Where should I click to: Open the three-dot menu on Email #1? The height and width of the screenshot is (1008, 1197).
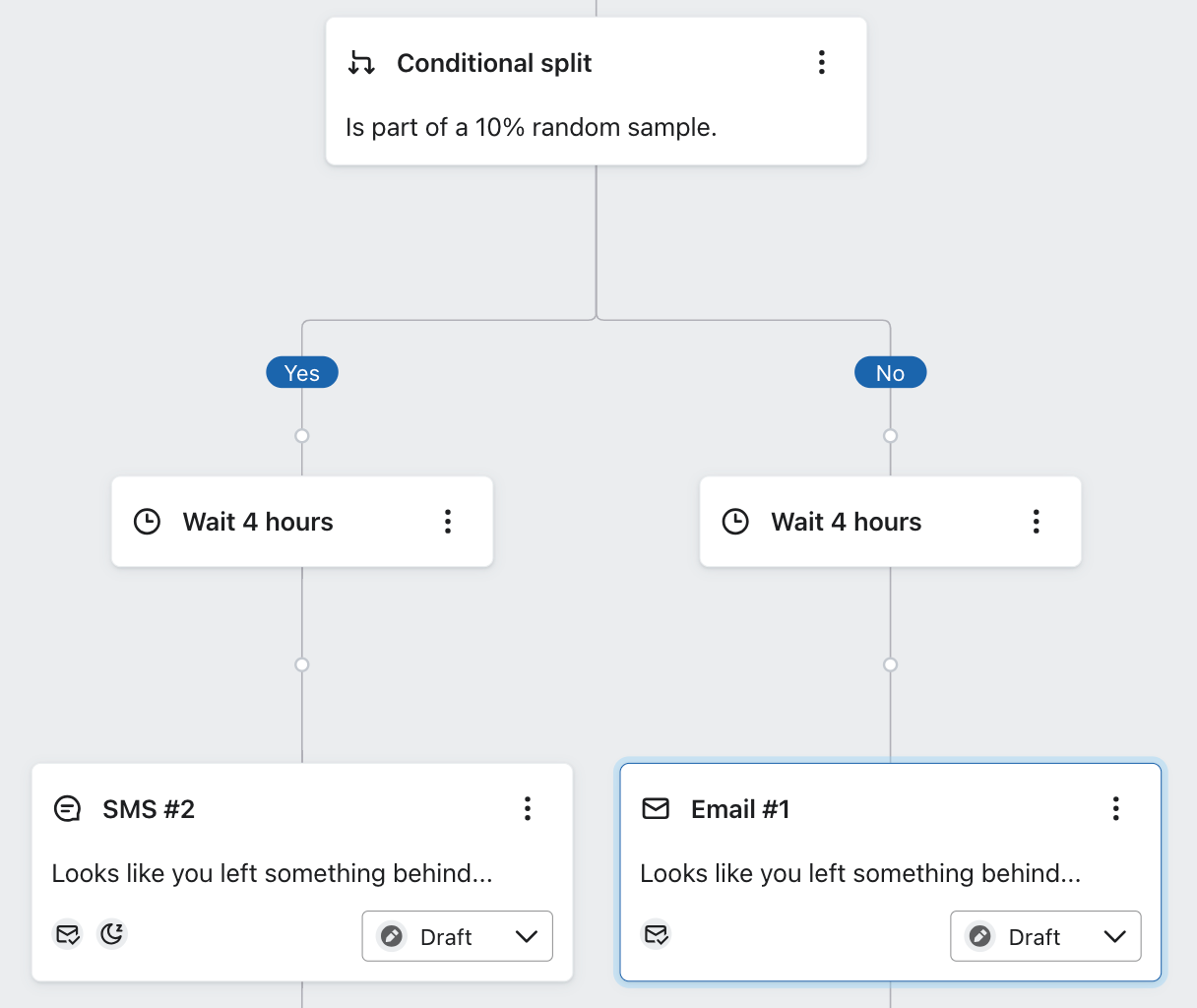pyautogui.click(x=1115, y=808)
